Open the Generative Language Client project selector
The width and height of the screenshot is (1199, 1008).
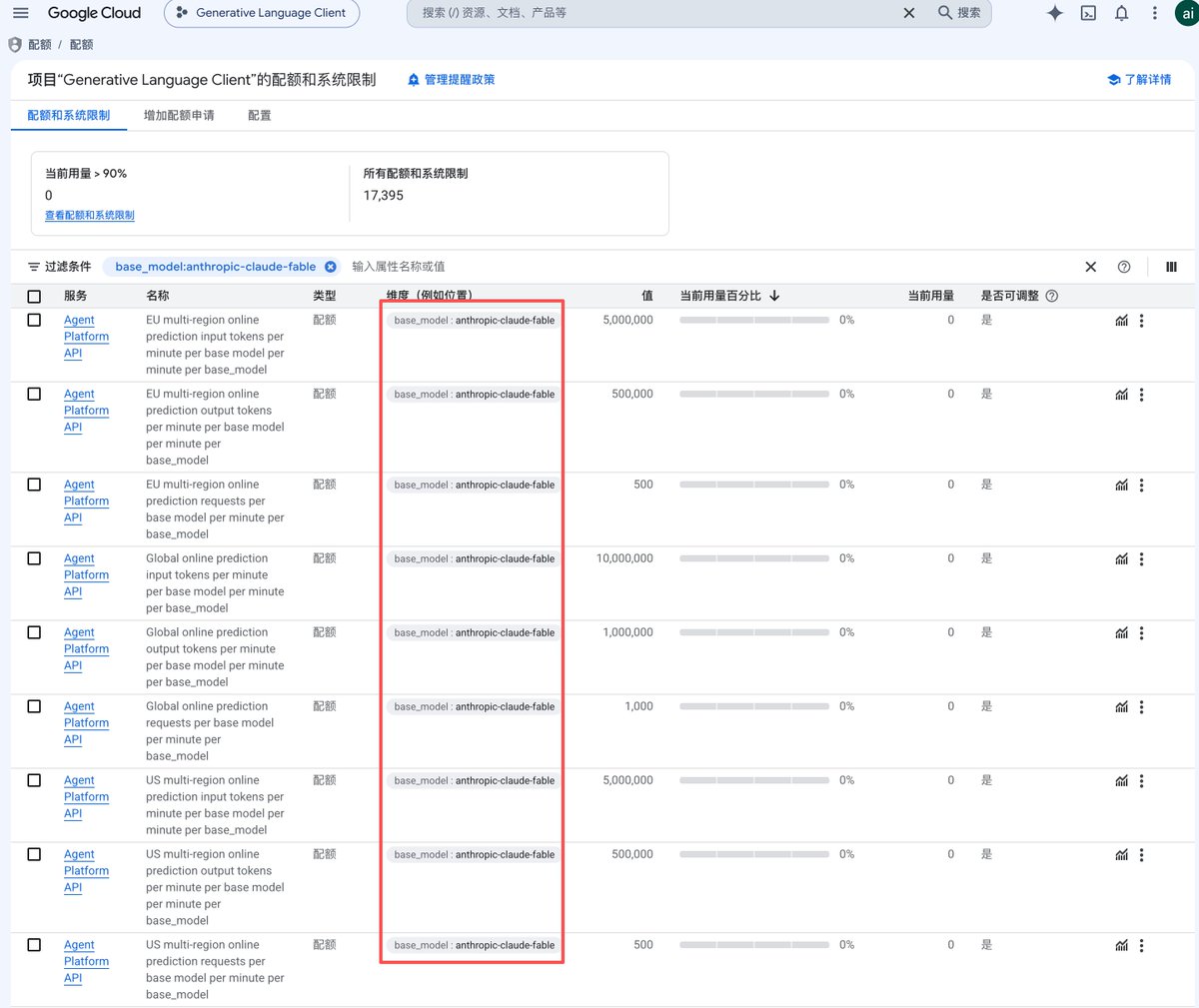(x=262, y=13)
